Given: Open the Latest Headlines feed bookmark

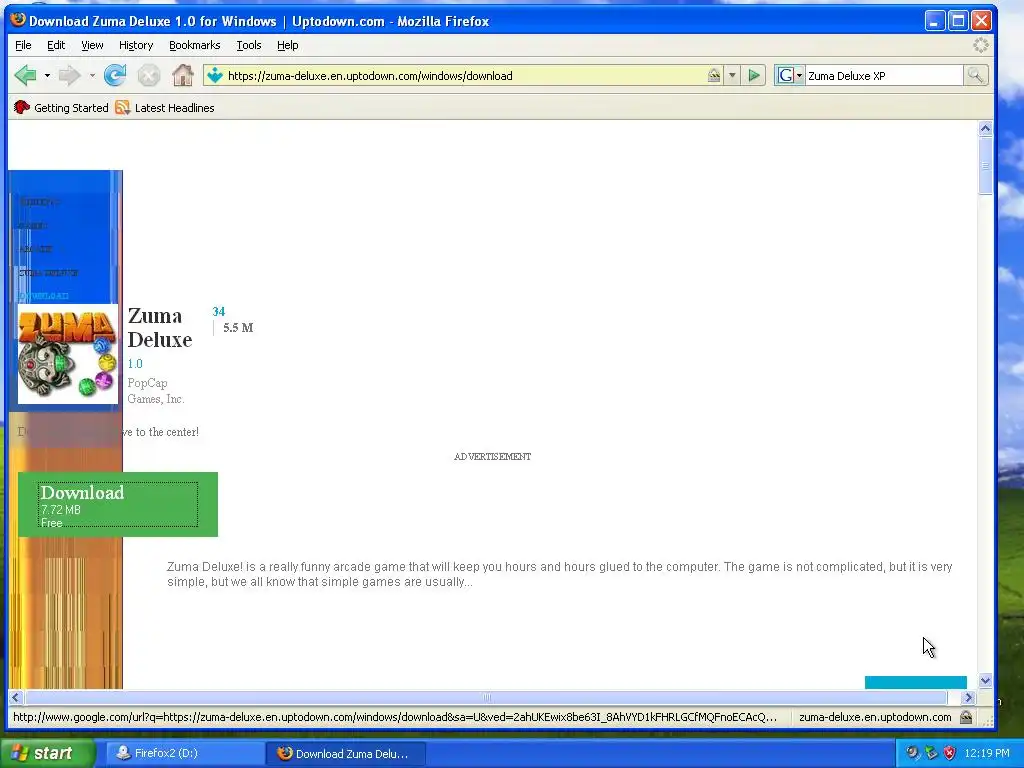Looking at the screenshot, I should tap(165, 108).
